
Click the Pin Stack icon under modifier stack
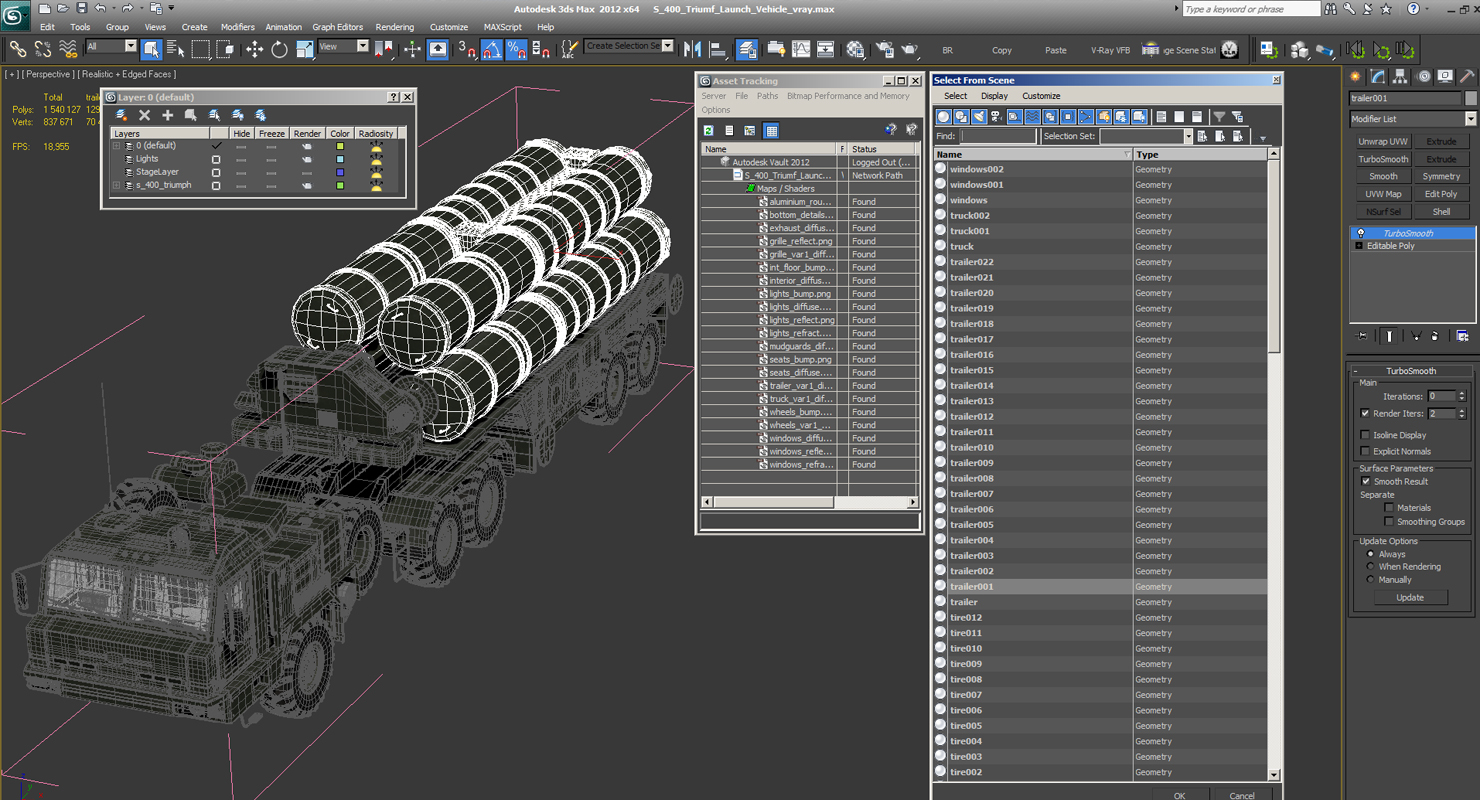point(1361,336)
